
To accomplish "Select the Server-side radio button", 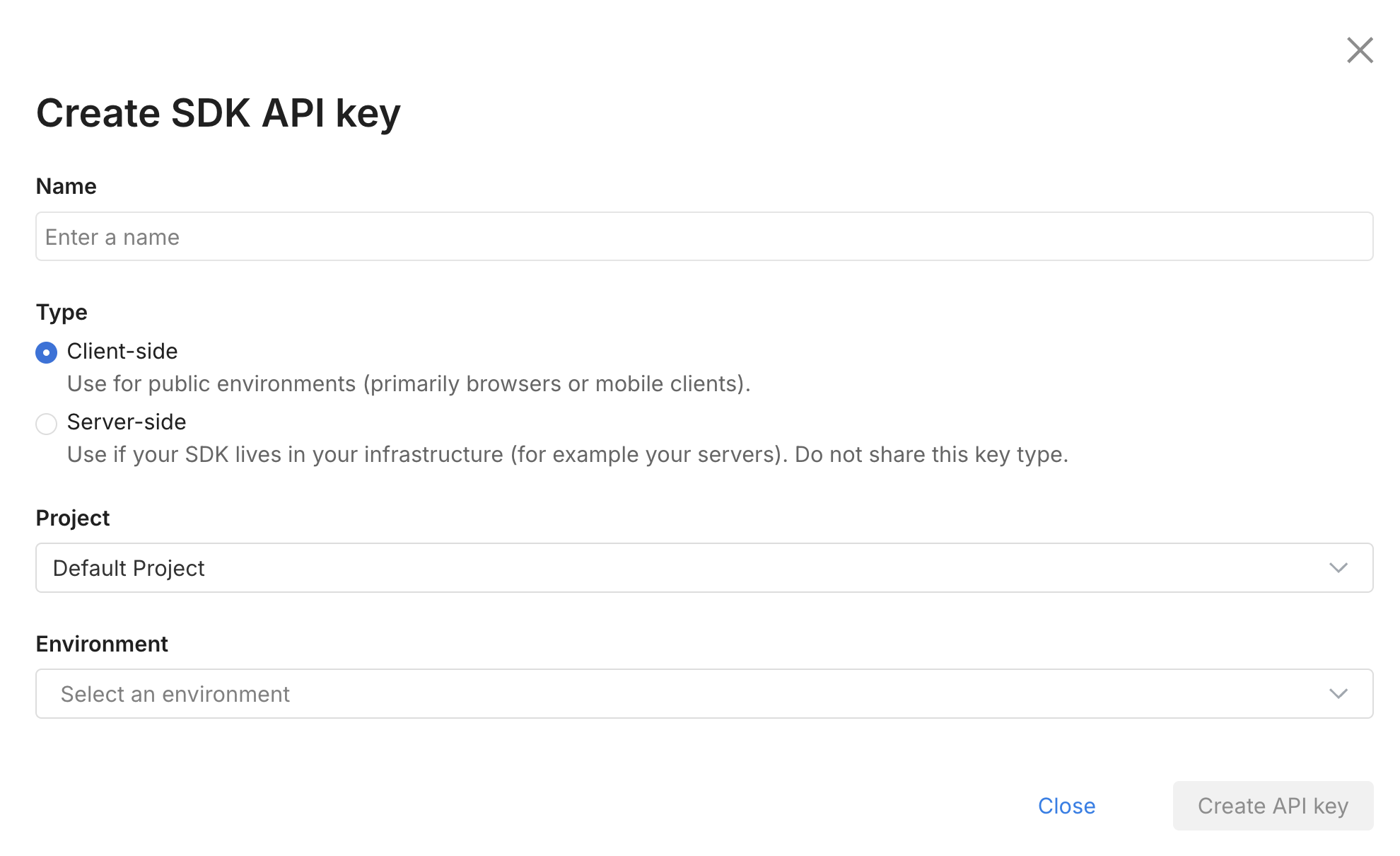I will click(x=47, y=424).
